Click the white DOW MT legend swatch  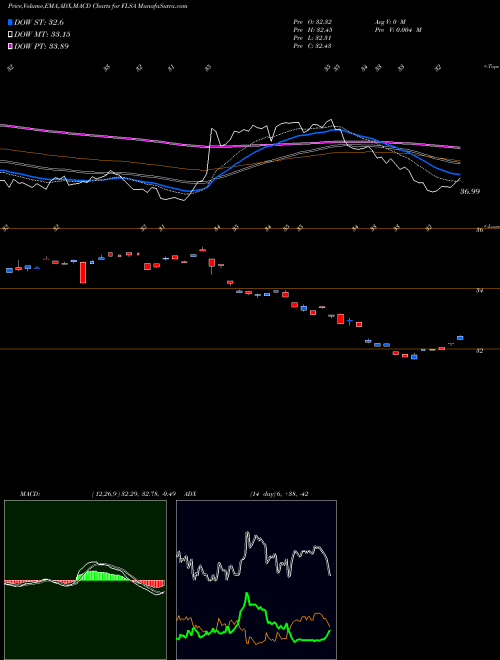[x=10, y=35]
